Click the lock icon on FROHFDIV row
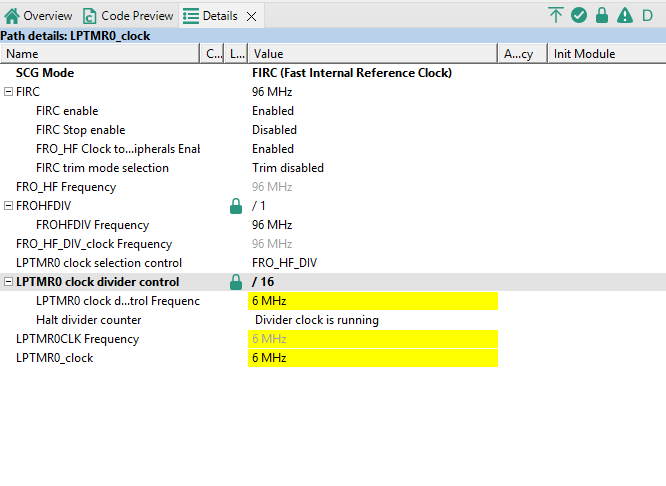Screen dimensions: 666x486 [236, 206]
